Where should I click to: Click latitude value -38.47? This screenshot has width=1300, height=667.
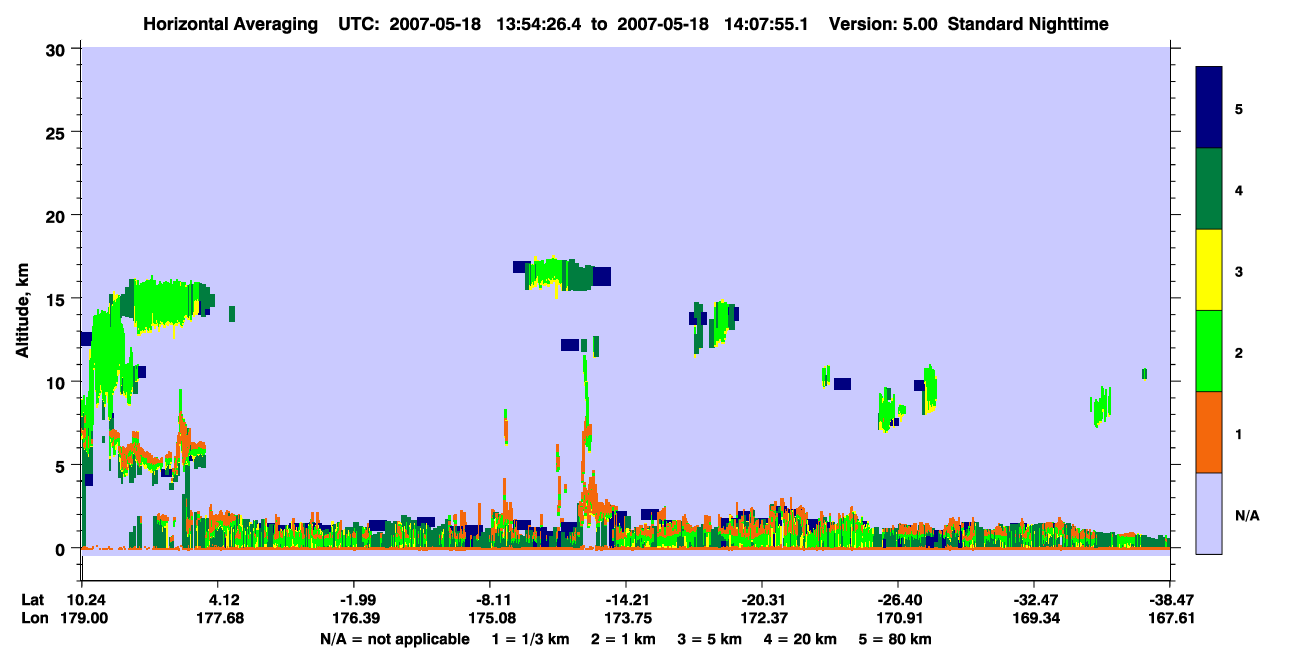click(1170, 600)
